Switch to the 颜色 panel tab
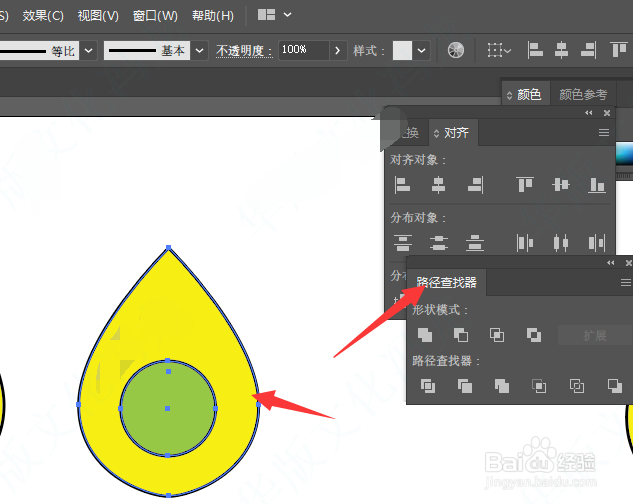Viewport: 633px width, 504px height. tap(526, 94)
